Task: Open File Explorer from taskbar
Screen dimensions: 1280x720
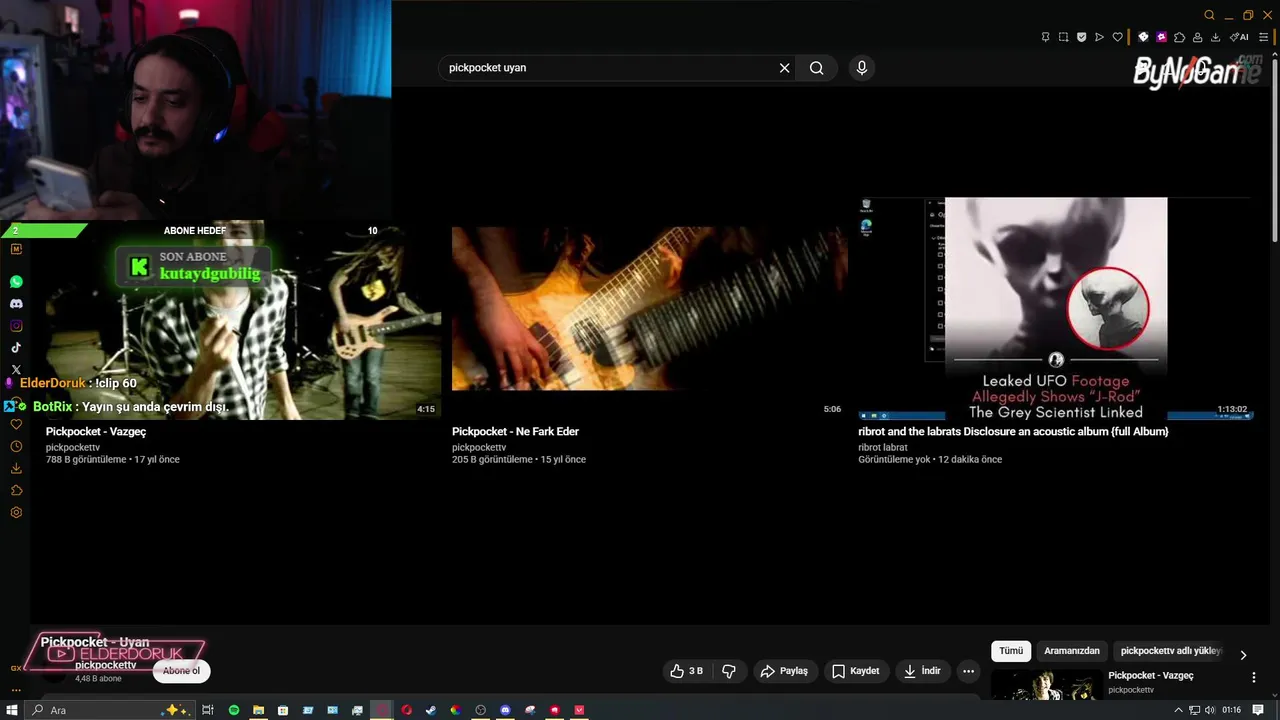Action: 258,710
